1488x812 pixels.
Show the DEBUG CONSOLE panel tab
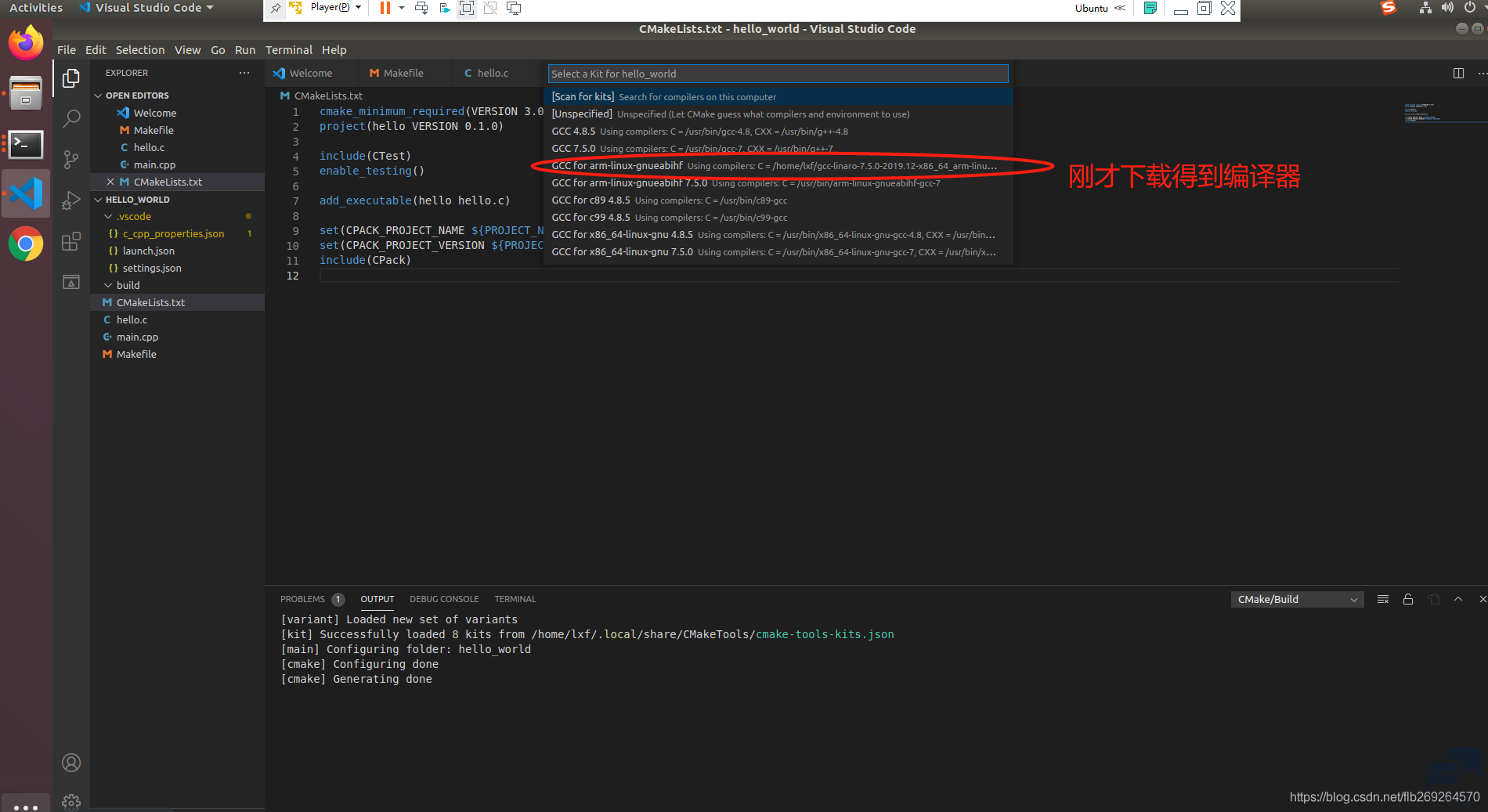click(444, 599)
